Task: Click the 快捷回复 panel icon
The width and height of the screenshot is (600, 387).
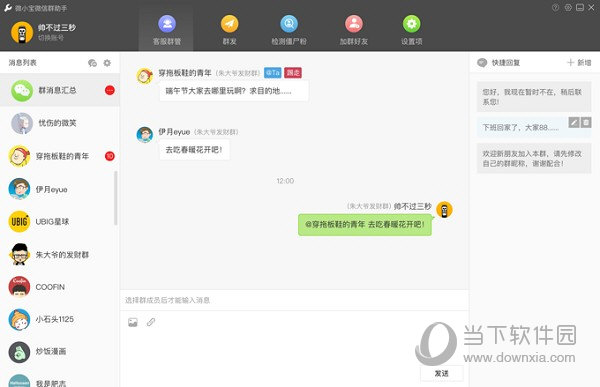Action: click(x=482, y=63)
